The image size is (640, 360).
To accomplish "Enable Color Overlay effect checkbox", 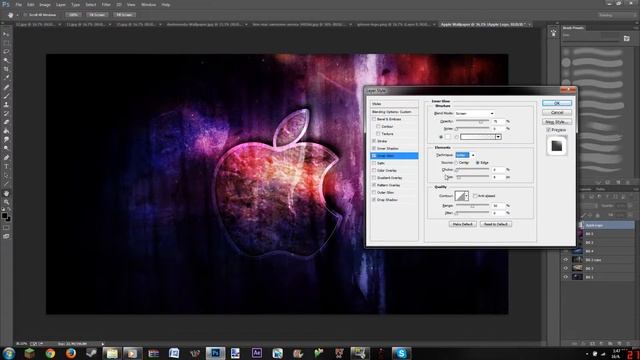I will click(x=373, y=170).
